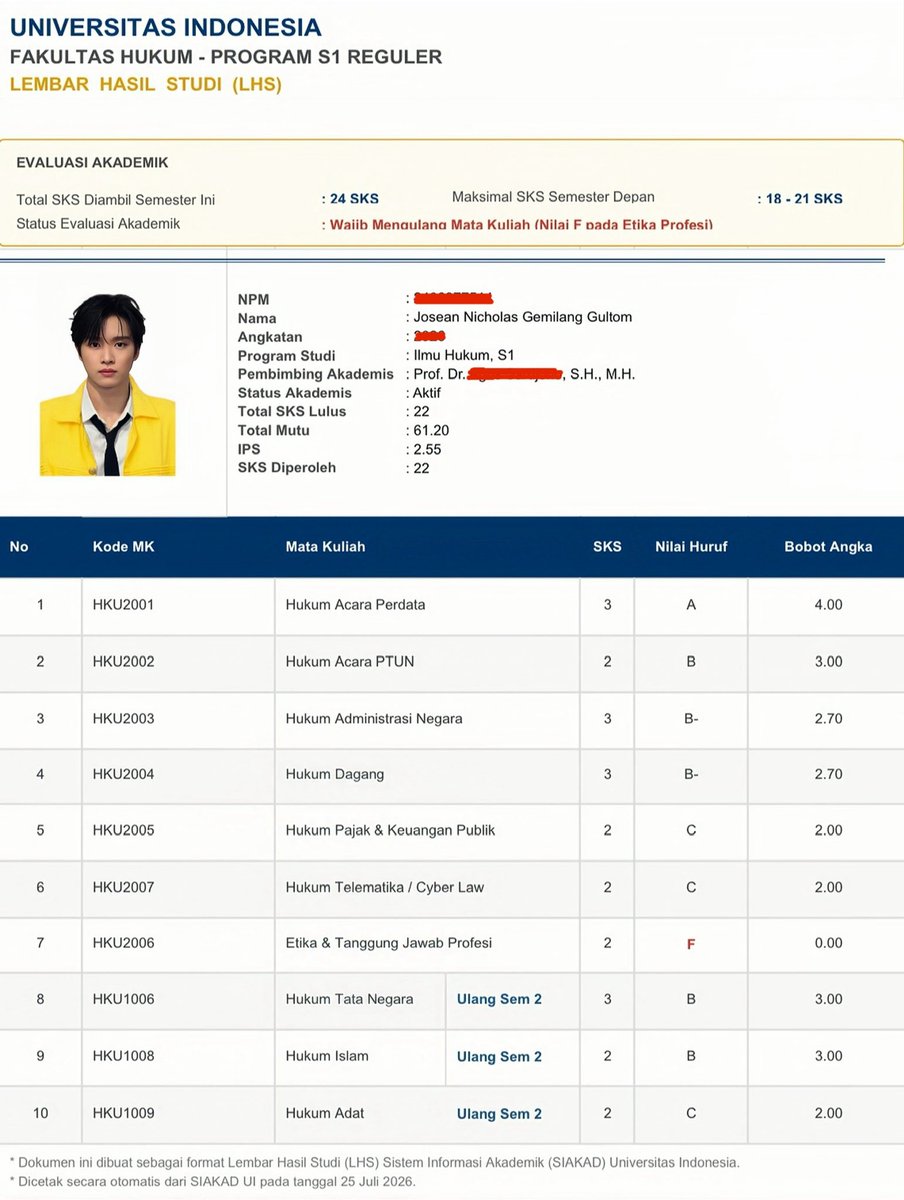Click the IPS value '2.55'
This screenshot has height=1200, width=904.
427,449
